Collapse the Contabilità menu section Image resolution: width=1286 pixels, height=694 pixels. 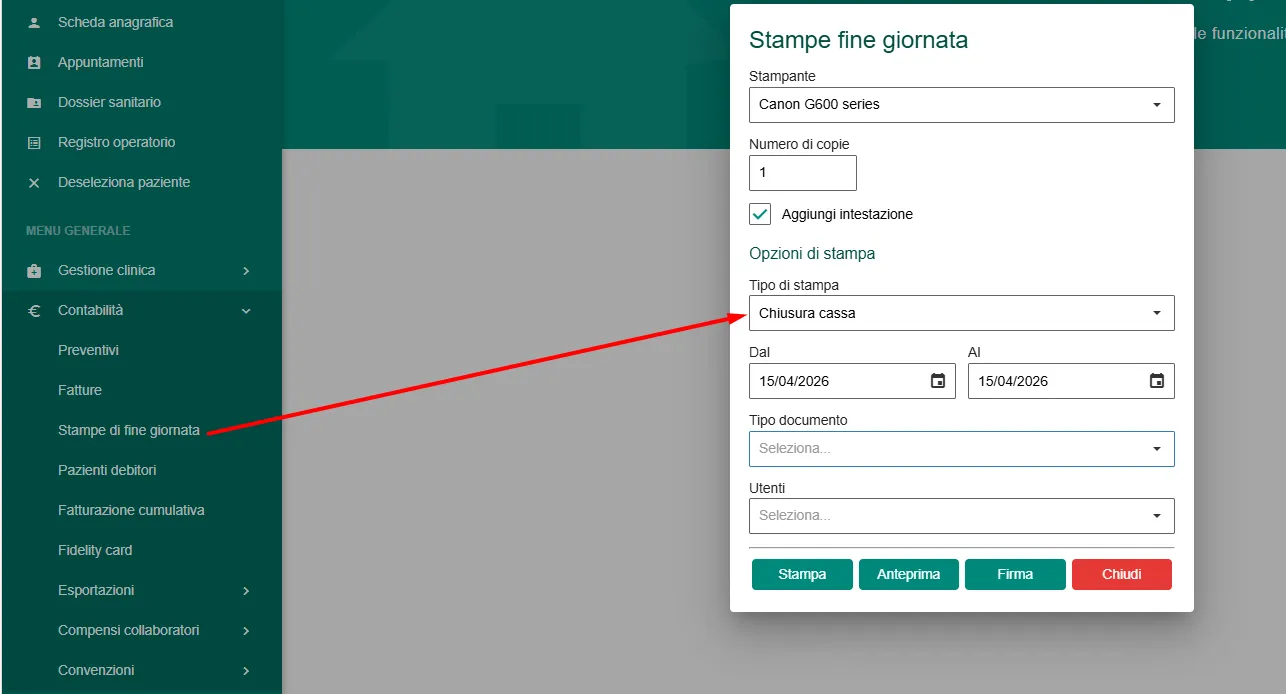[x=246, y=311]
